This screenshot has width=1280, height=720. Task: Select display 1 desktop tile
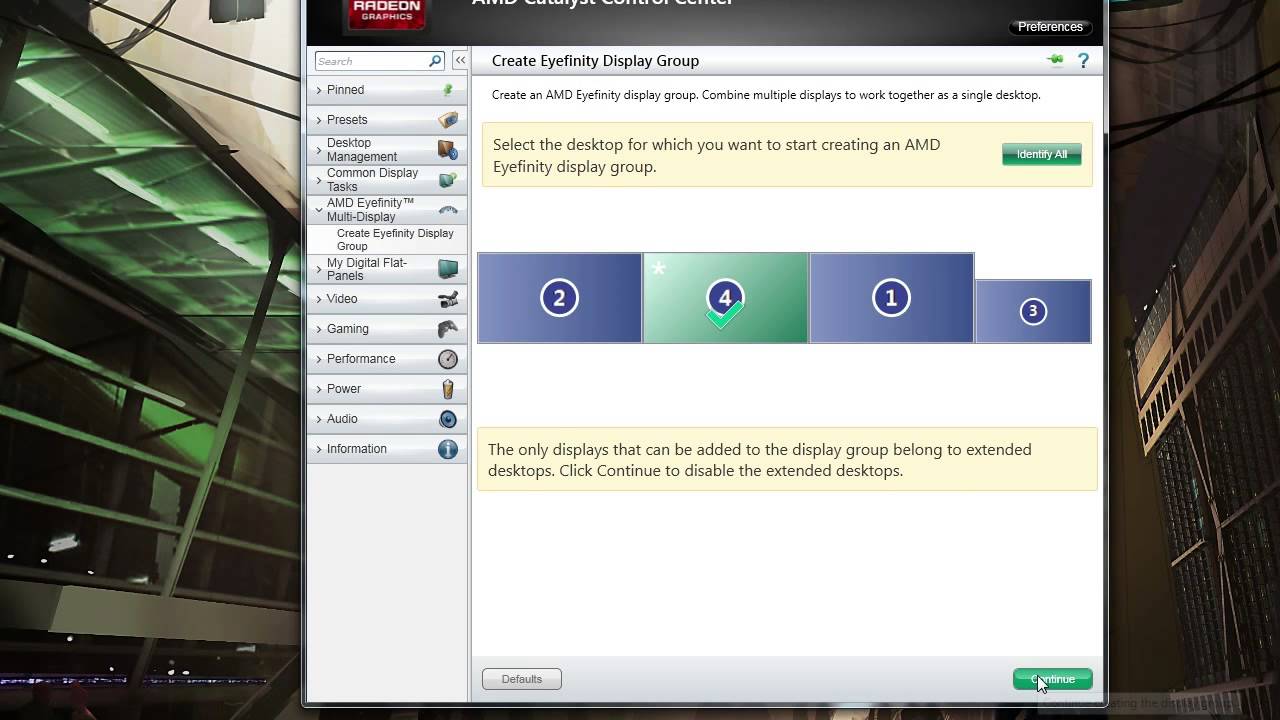pyautogui.click(x=891, y=298)
